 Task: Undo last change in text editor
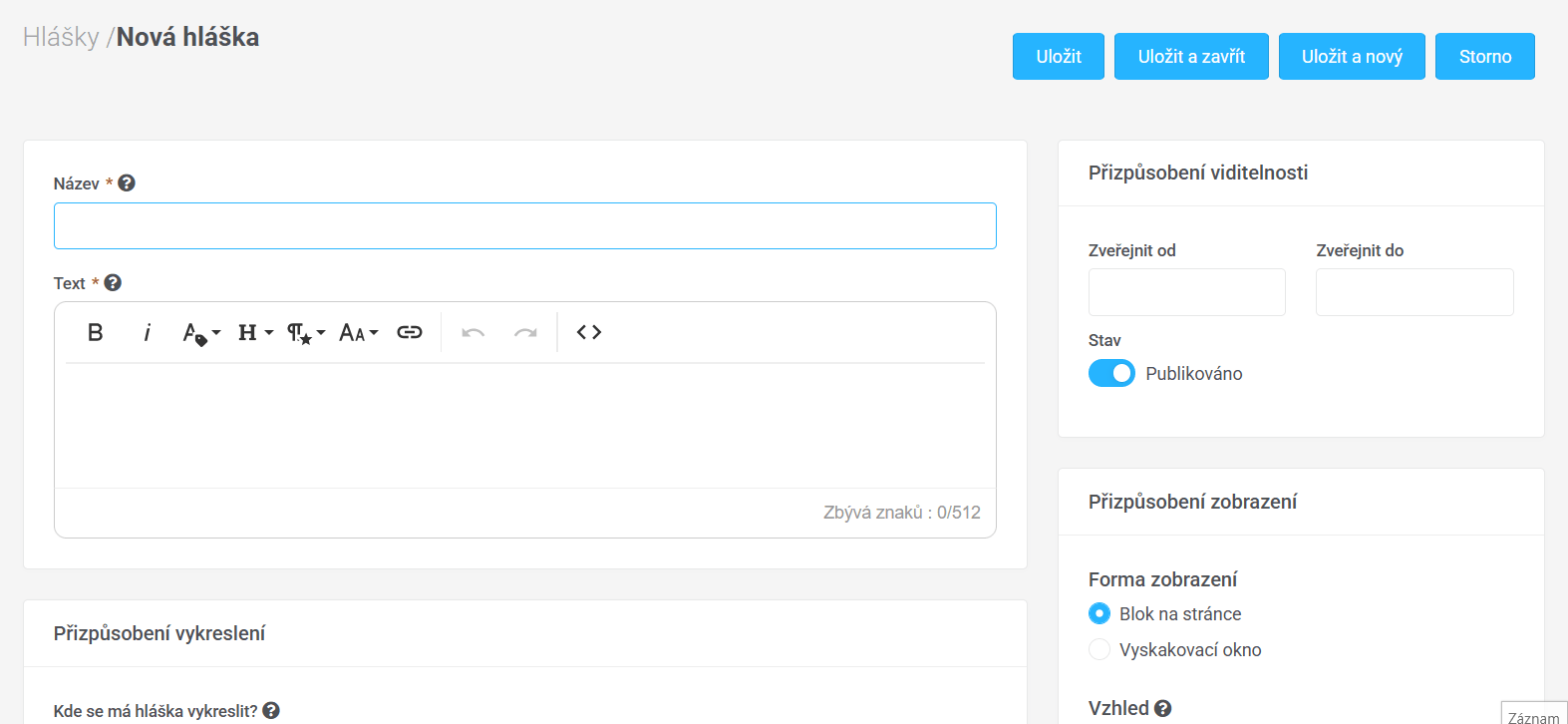coord(473,332)
